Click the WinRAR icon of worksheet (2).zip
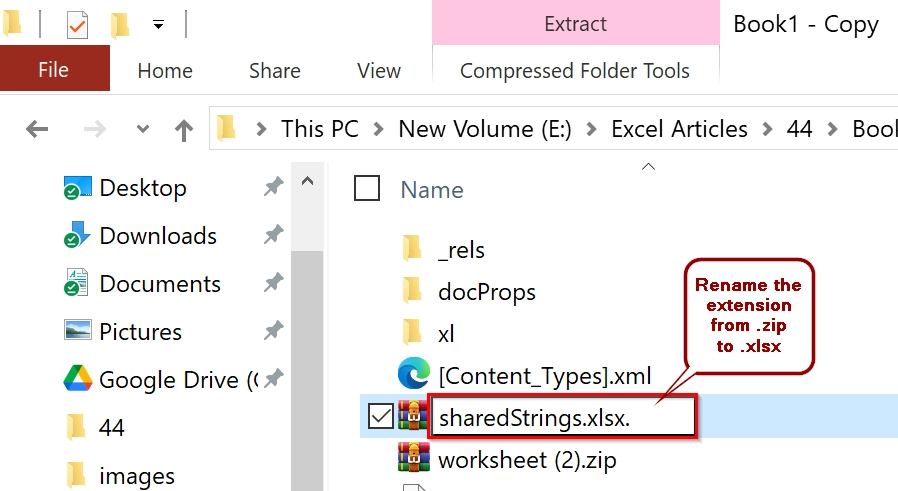898x491 pixels. point(413,458)
